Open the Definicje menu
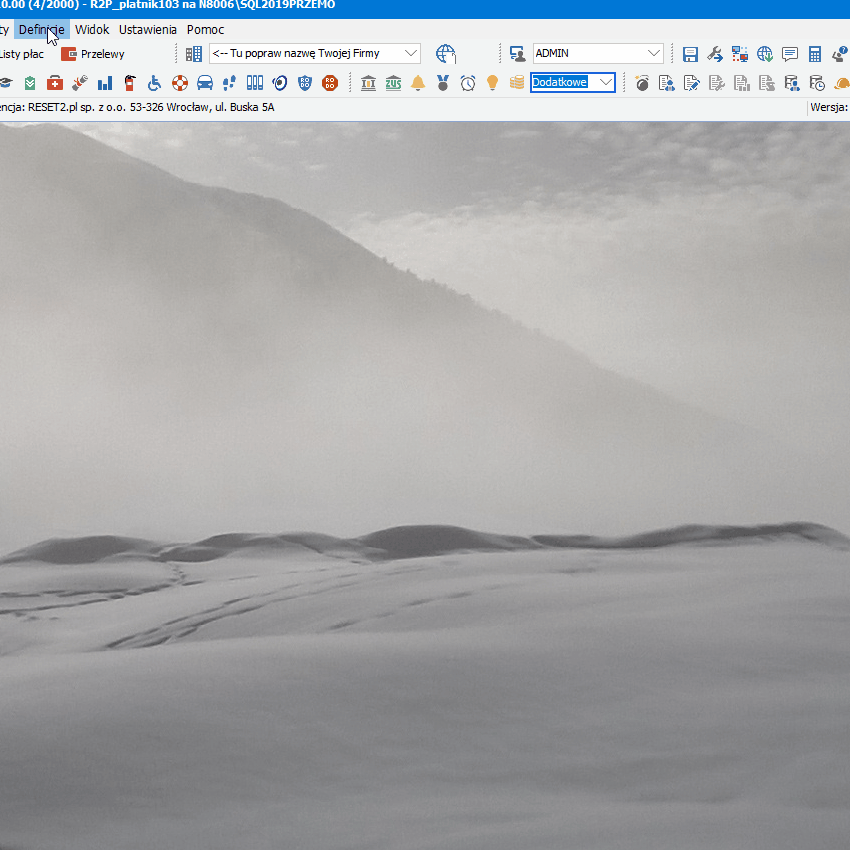This screenshot has height=850, width=850. coord(42,29)
